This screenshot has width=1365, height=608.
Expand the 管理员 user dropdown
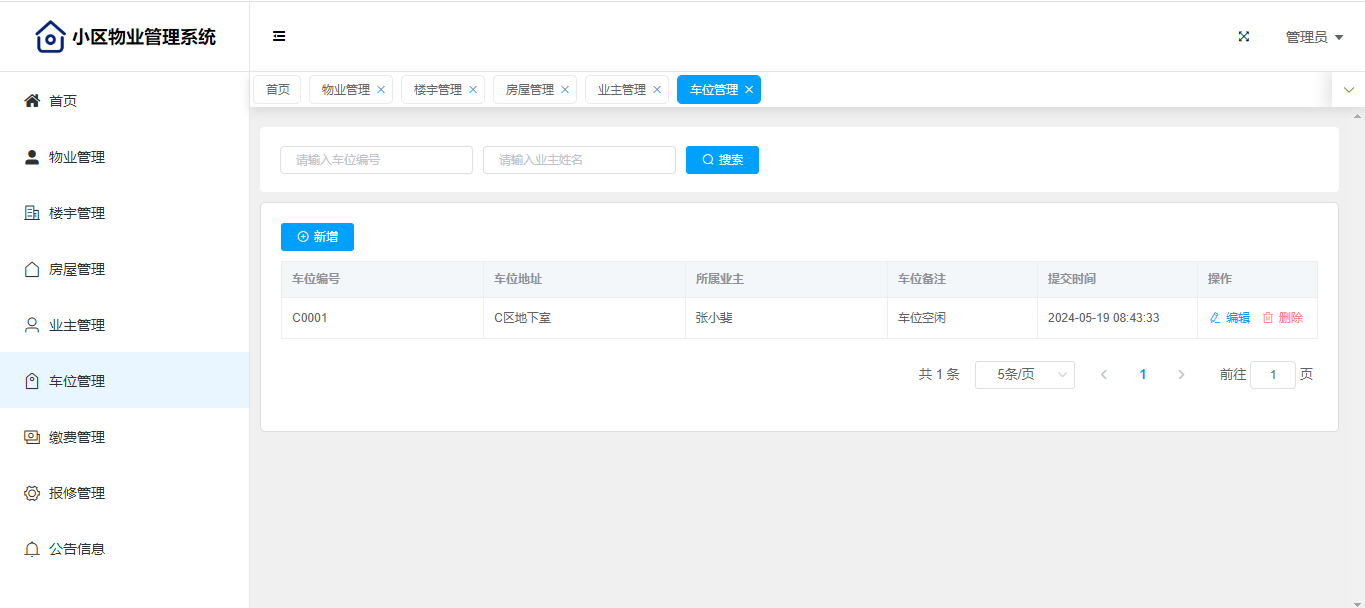[x=1313, y=37]
